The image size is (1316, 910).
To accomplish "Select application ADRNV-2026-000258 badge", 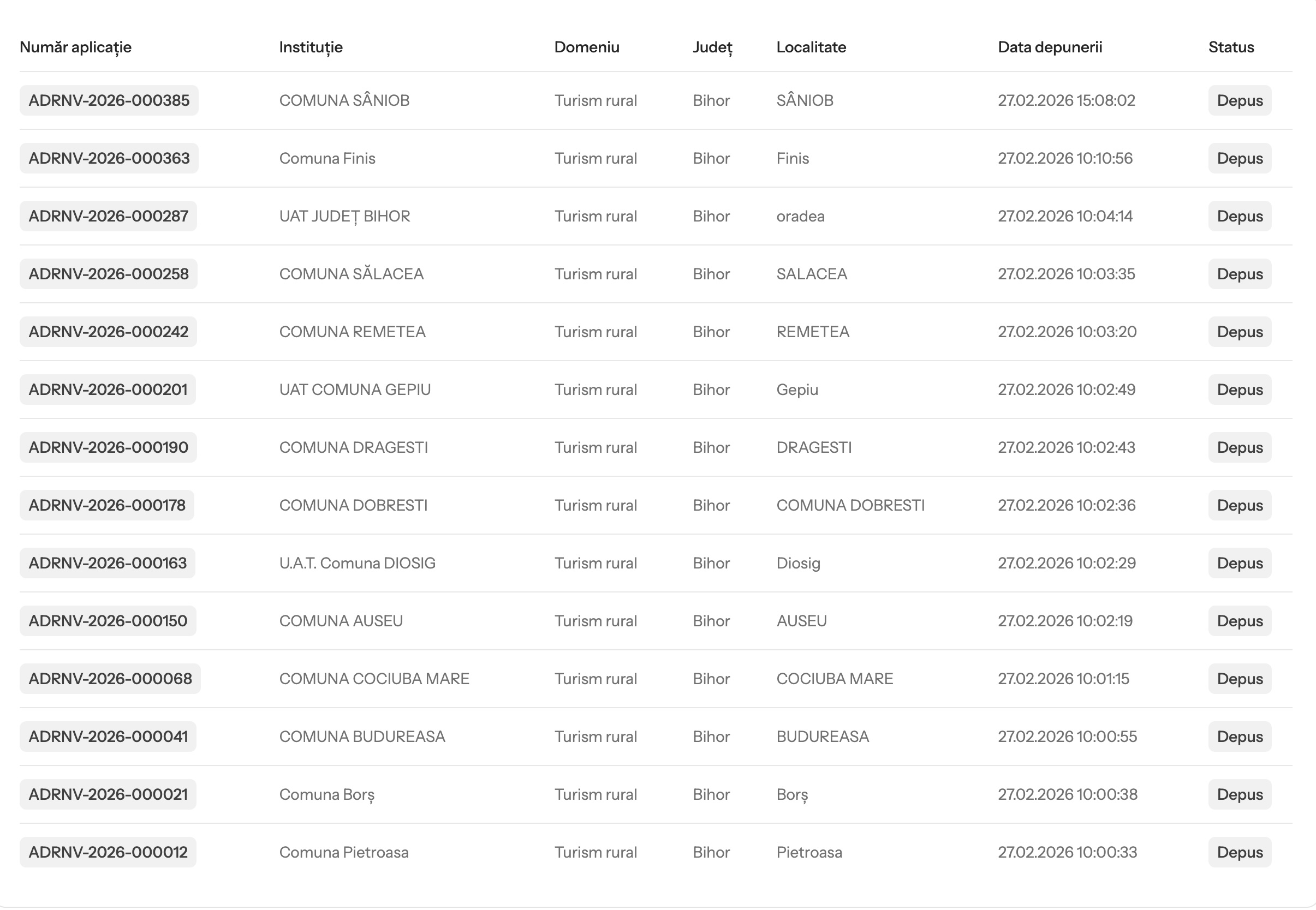I will (109, 274).
